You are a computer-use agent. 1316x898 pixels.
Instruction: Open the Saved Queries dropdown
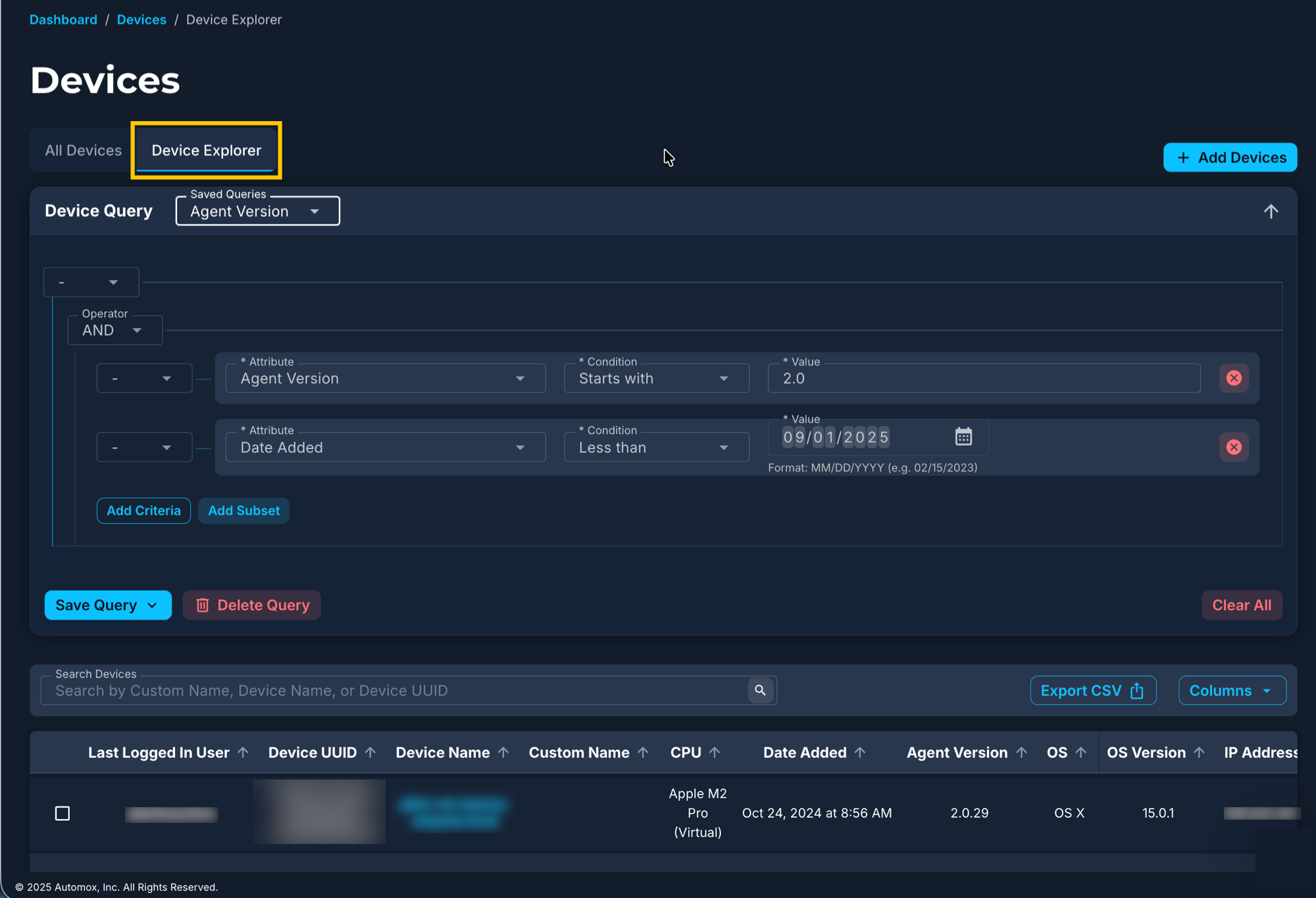click(257, 211)
